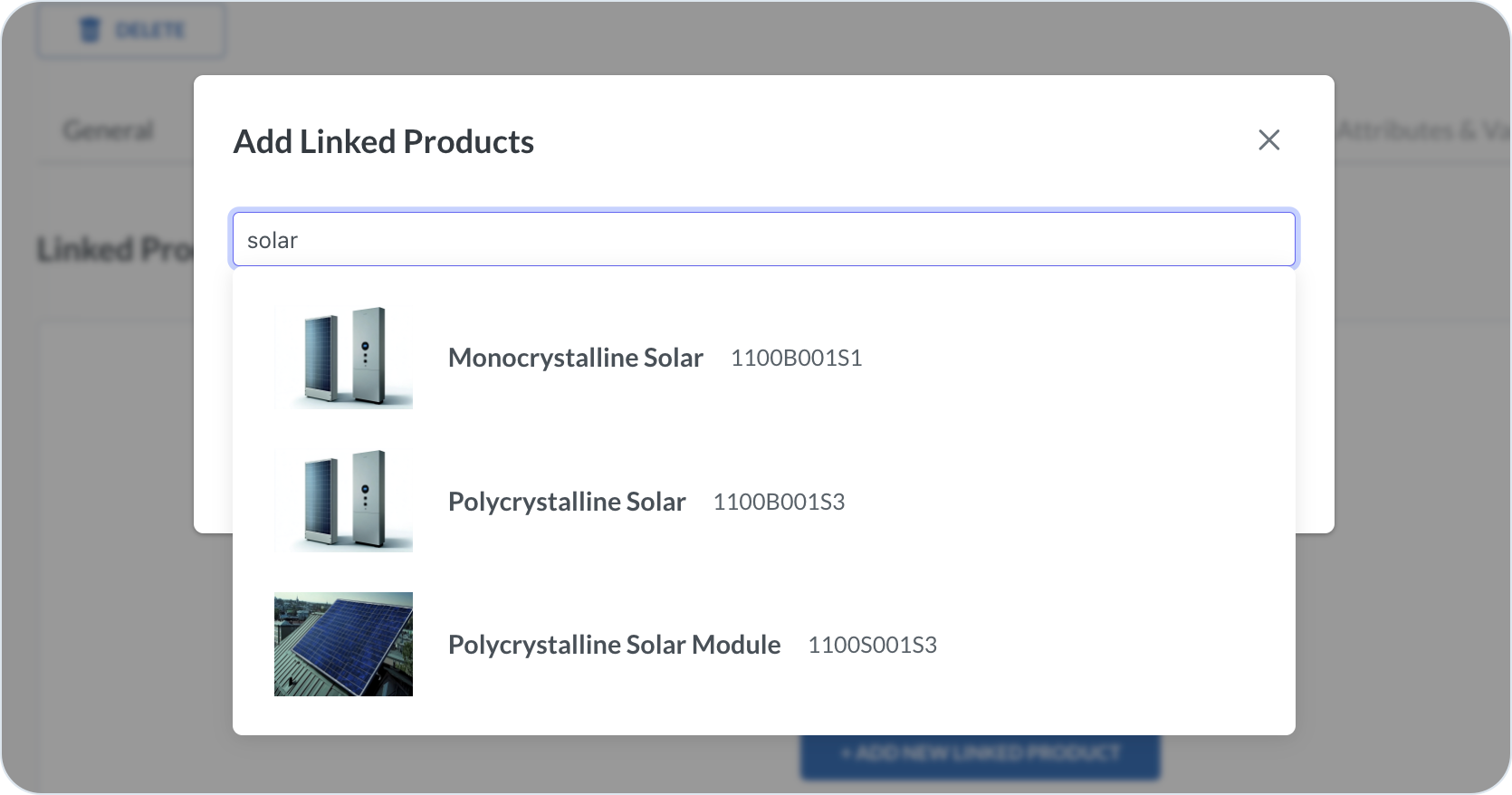
Task: Close the Add Linked Products dialog
Action: tap(1268, 140)
